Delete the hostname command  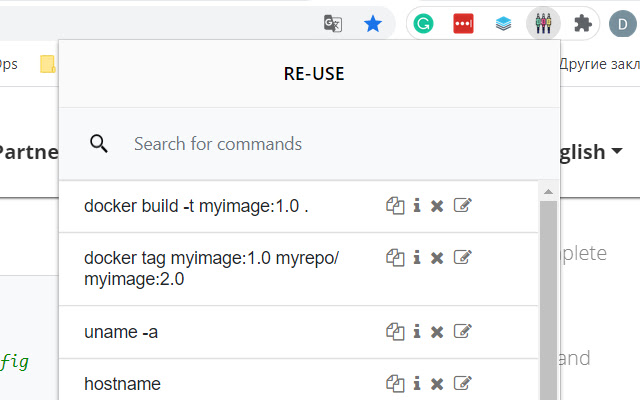pyautogui.click(x=437, y=384)
